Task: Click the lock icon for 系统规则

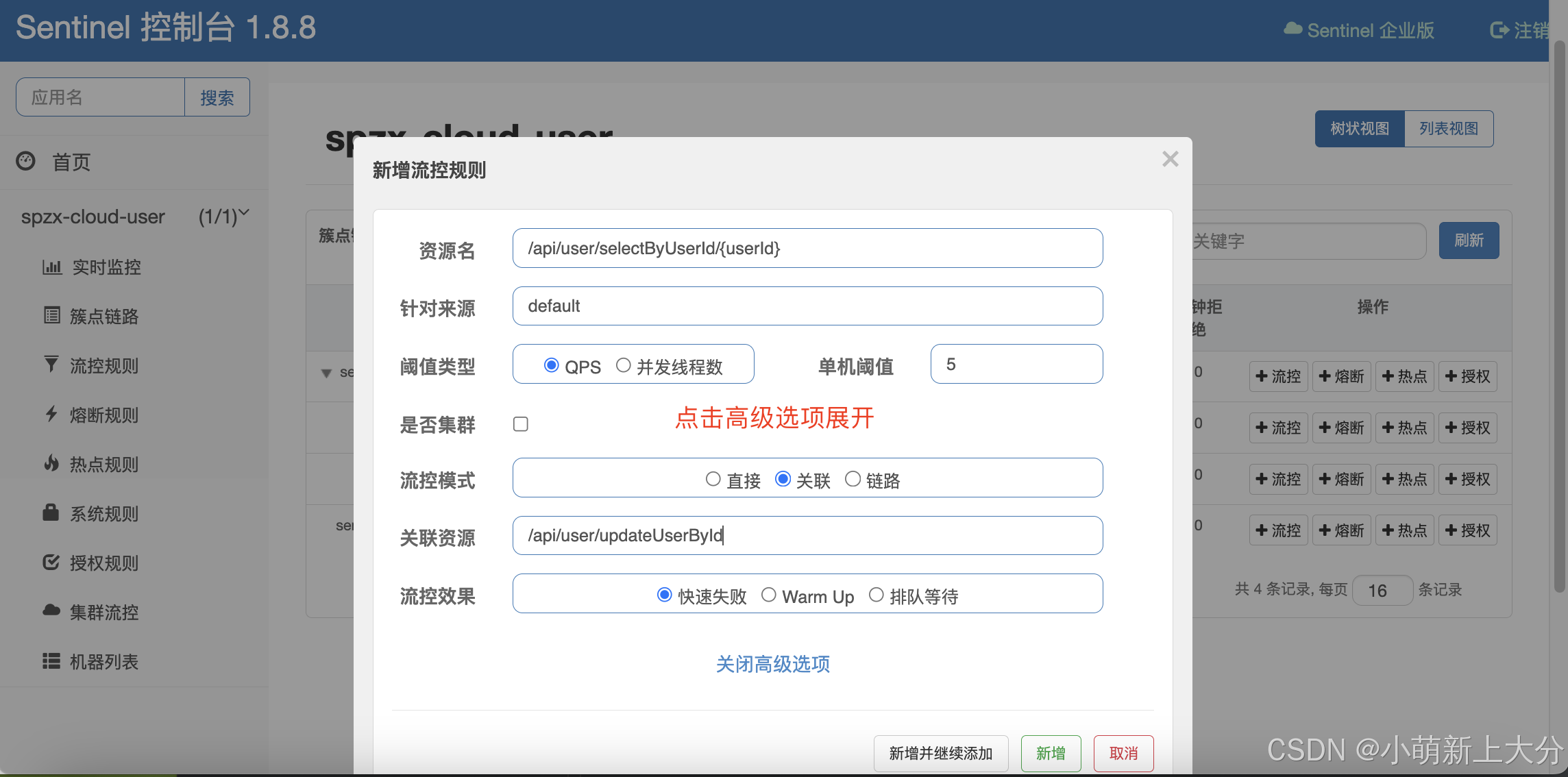Action: (x=51, y=513)
